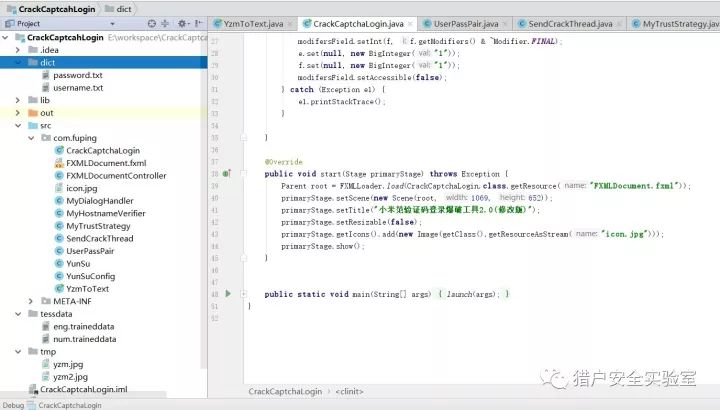720x410 pixels.
Task: Click the Debug tab at the bottom
Action: click(12, 405)
